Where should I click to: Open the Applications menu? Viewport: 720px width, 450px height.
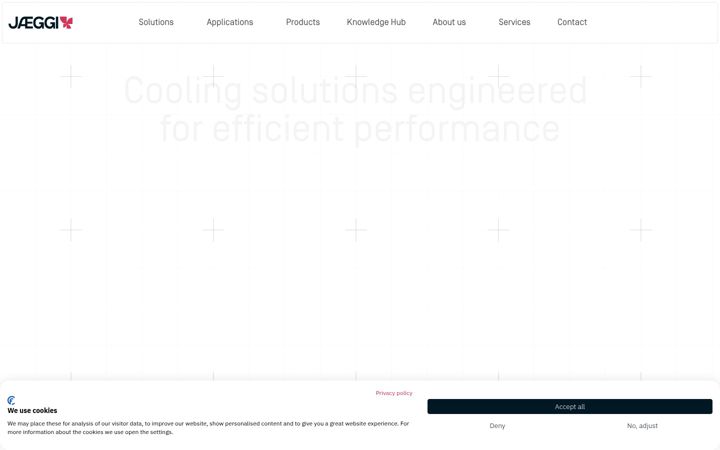tap(230, 22)
